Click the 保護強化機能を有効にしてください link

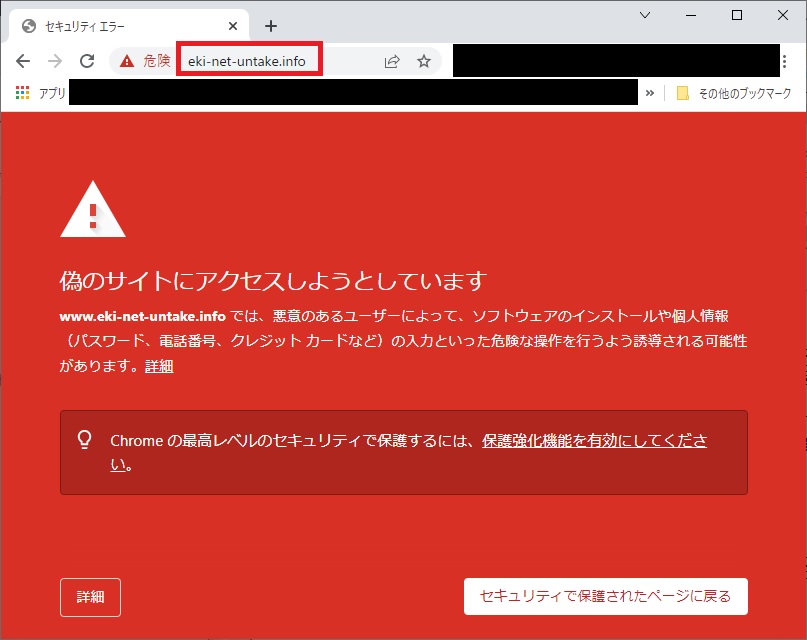[594, 441]
